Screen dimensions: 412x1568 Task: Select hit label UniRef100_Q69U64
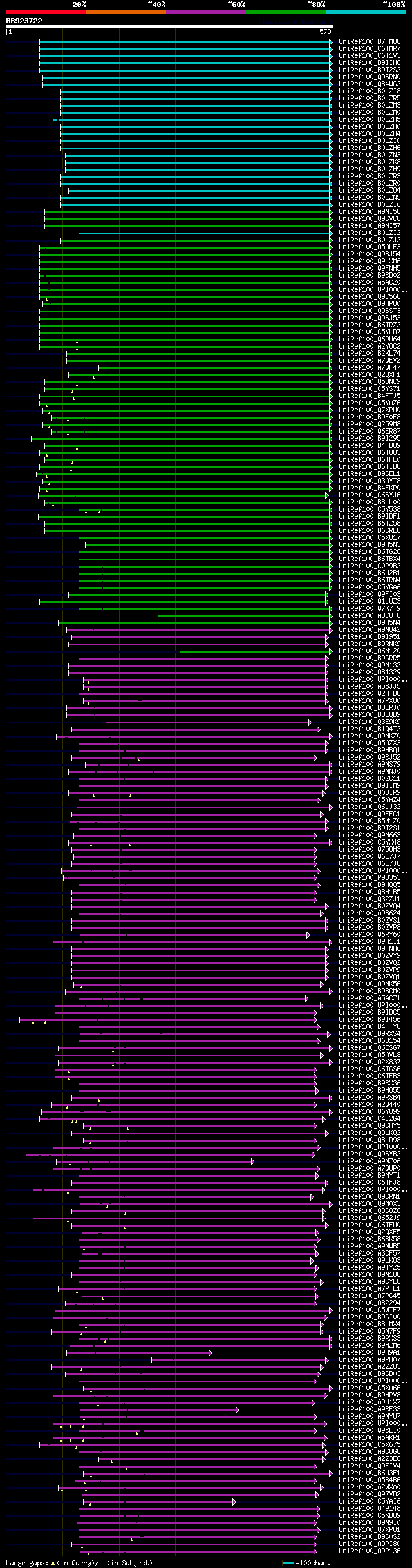[x=370, y=339]
